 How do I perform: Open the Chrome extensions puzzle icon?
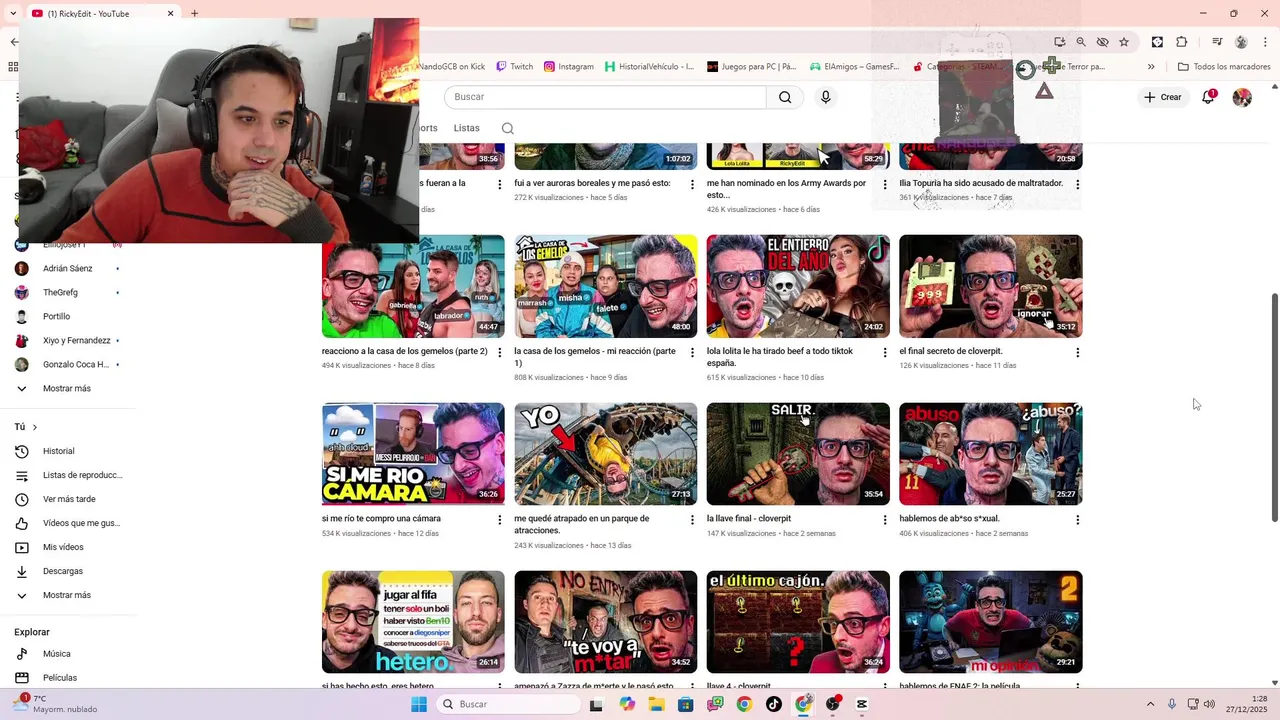(x=1182, y=42)
